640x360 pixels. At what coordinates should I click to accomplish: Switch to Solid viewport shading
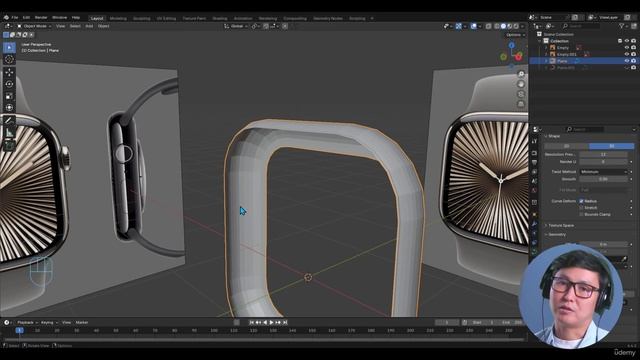(503, 26)
